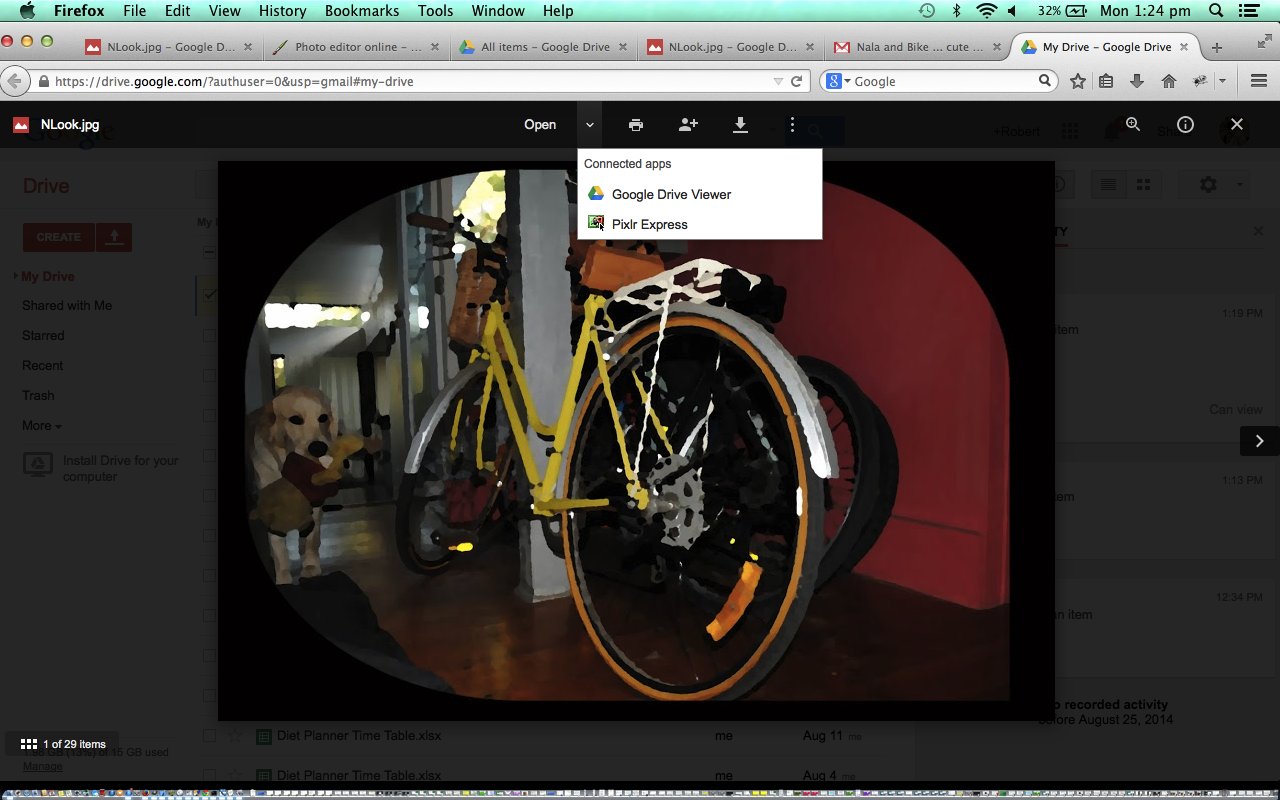The height and width of the screenshot is (800, 1280).
Task: Open Firefox downloads arrow
Action: tap(1137, 81)
